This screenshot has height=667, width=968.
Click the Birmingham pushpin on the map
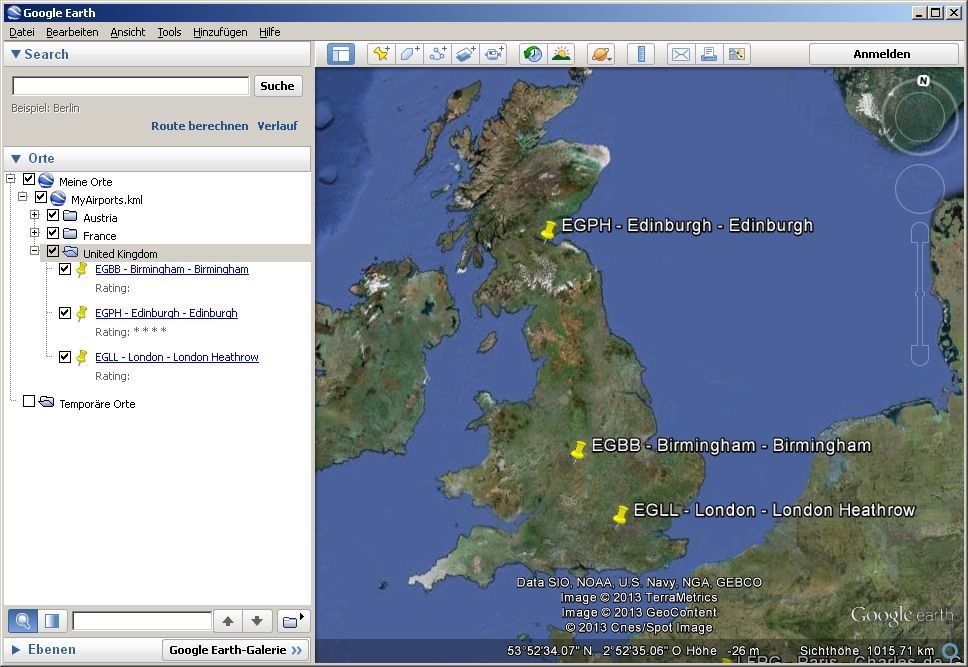tap(578, 451)
